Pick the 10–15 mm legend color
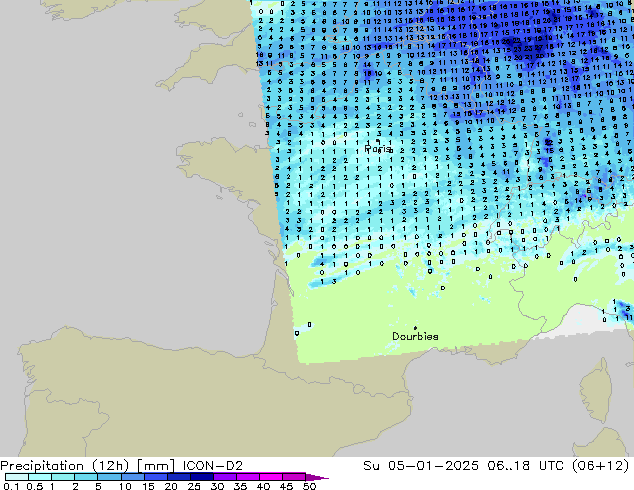Screen dimensions: 634x490 point(132,477)
